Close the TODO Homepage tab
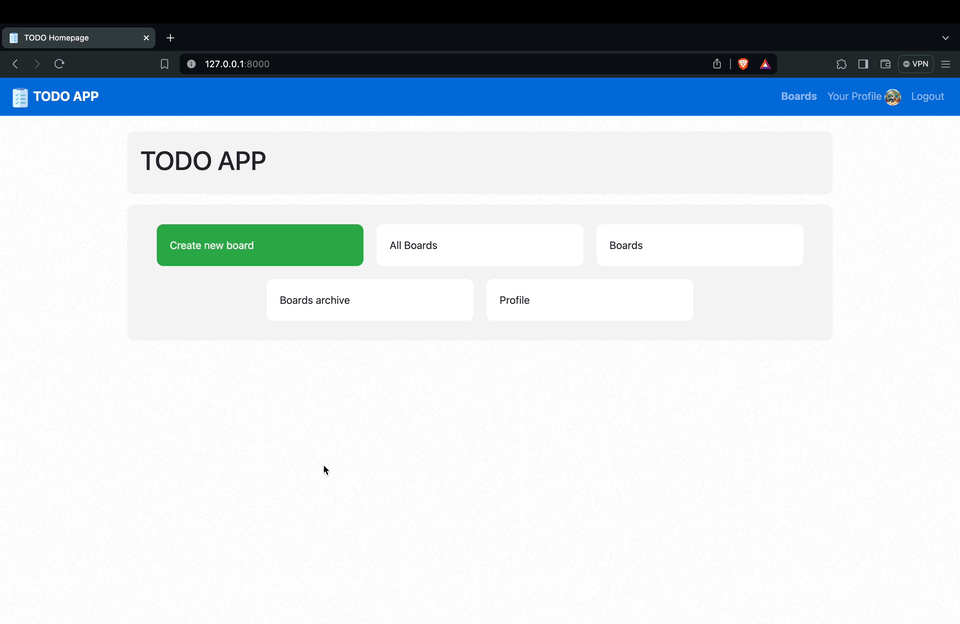The image size is (960, 624). [x=146, y=38]
